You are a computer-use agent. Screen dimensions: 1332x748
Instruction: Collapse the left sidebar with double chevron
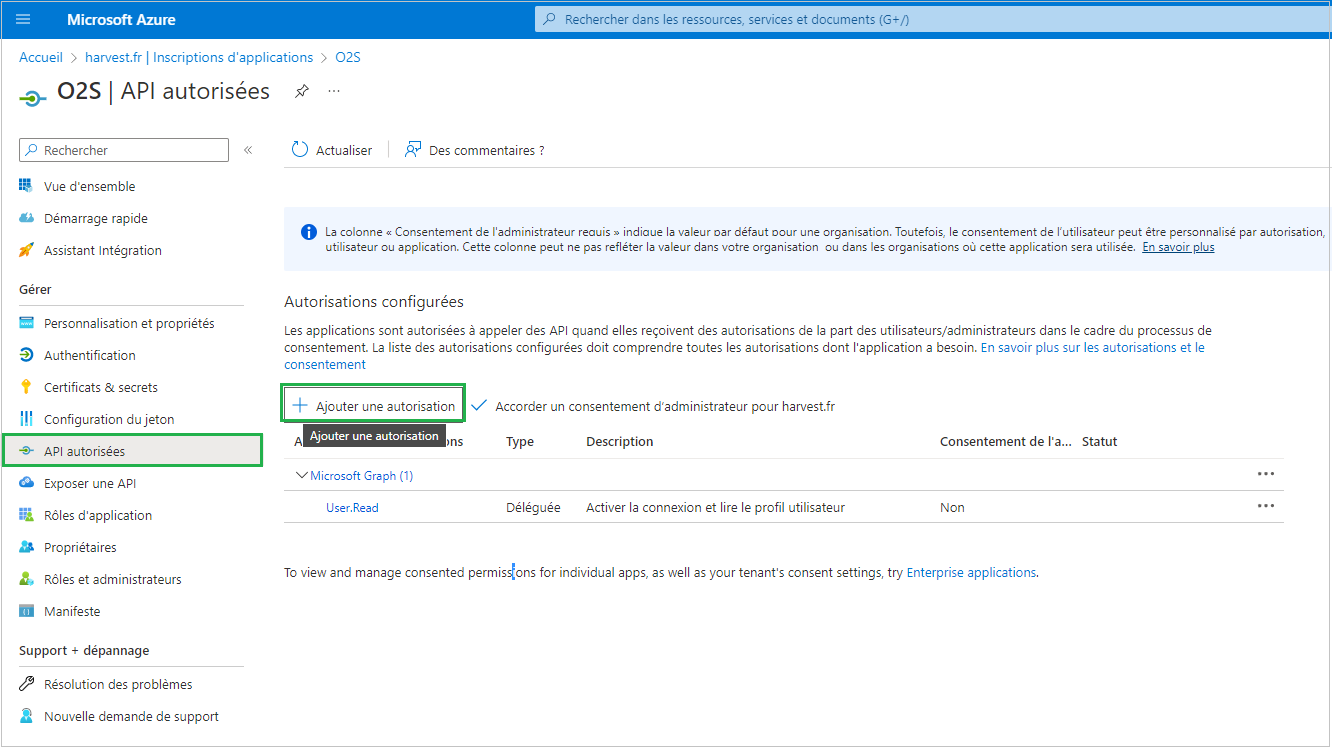tap(248, 150)
